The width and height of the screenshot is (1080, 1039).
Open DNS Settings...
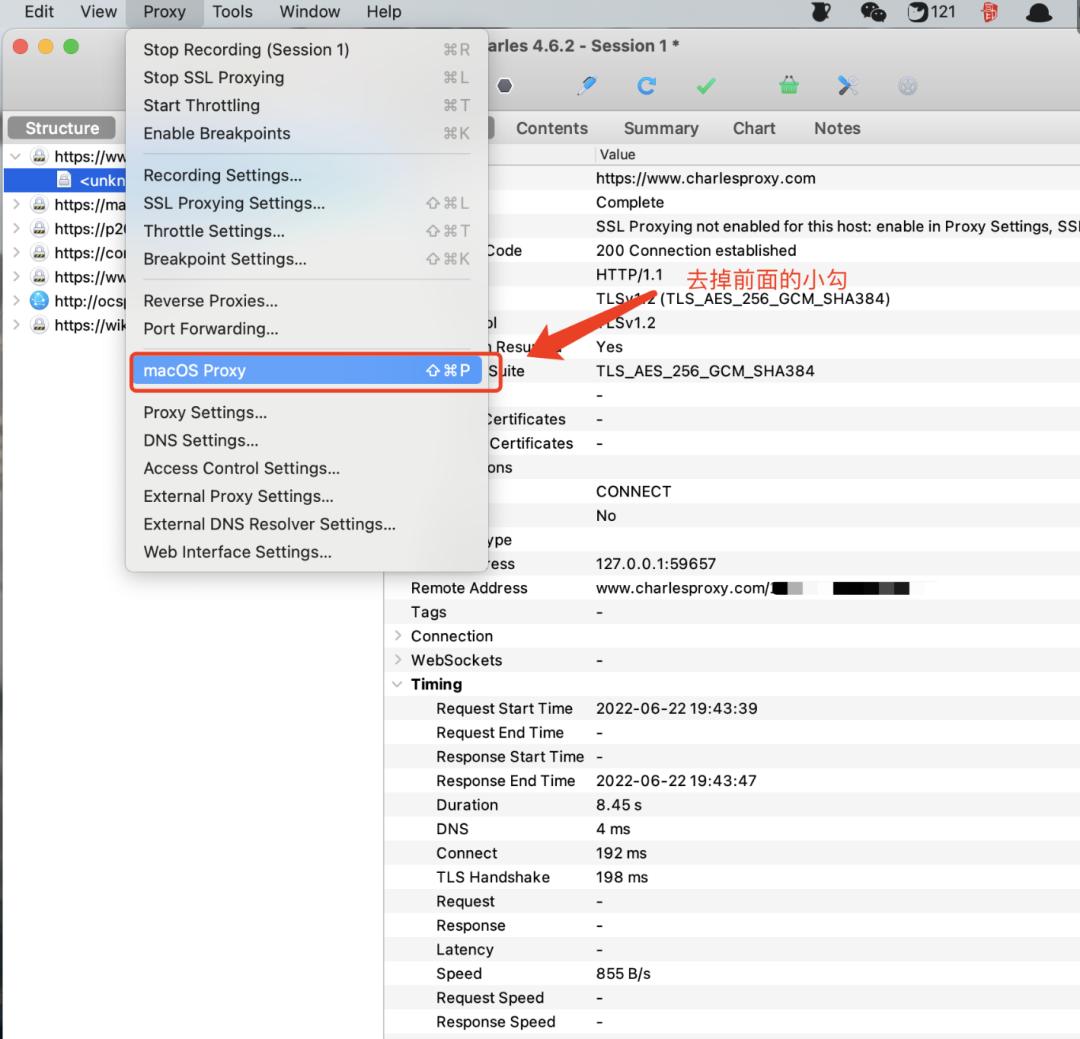coord(307,440)
